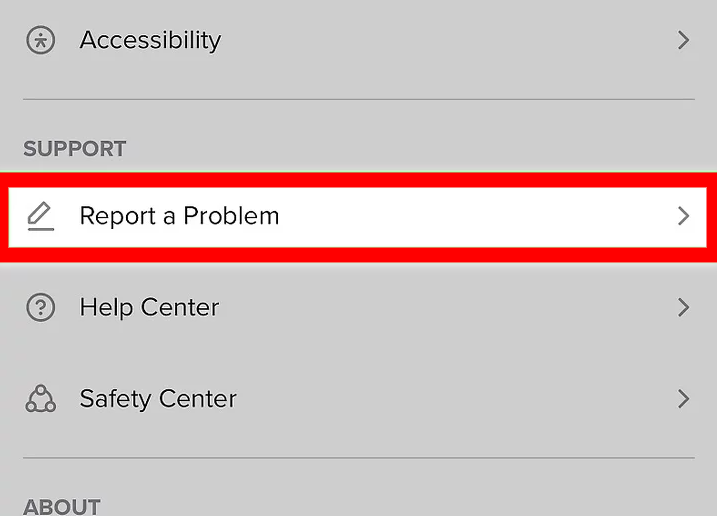Open the Accessibility settings label
The height and width of the screenshot is (516, 717).
150,41
